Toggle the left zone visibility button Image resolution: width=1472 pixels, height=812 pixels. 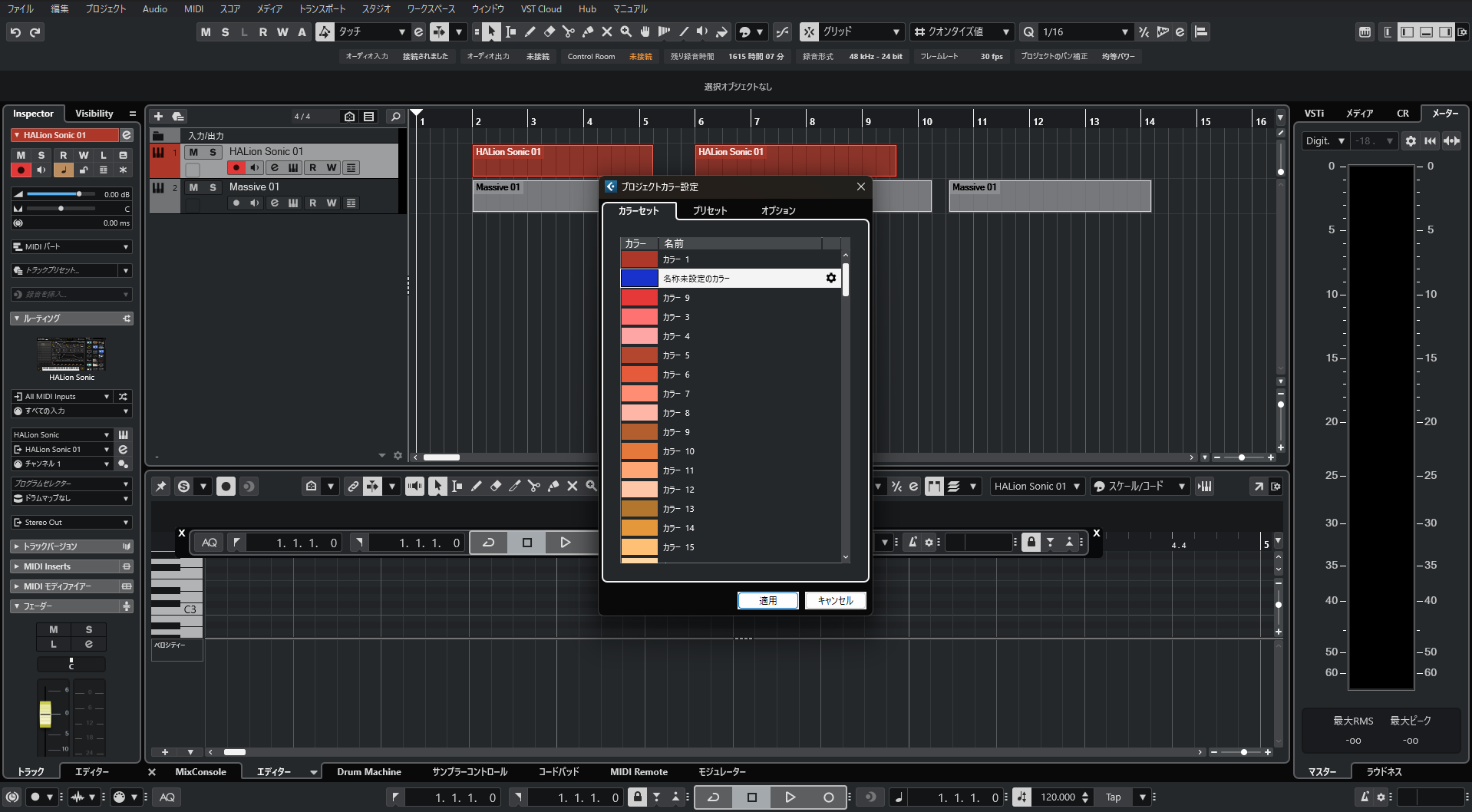(1408, 32)
